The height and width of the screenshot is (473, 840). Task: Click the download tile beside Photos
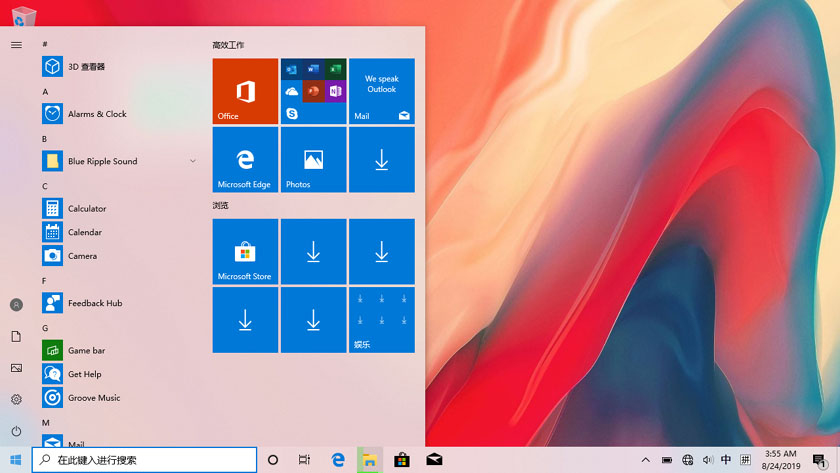[381, 160]
